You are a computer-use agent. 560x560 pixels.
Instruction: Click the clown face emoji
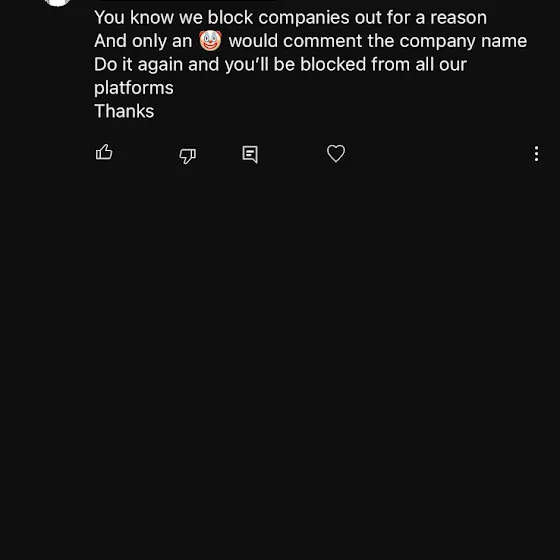click(x=210, y=41)
